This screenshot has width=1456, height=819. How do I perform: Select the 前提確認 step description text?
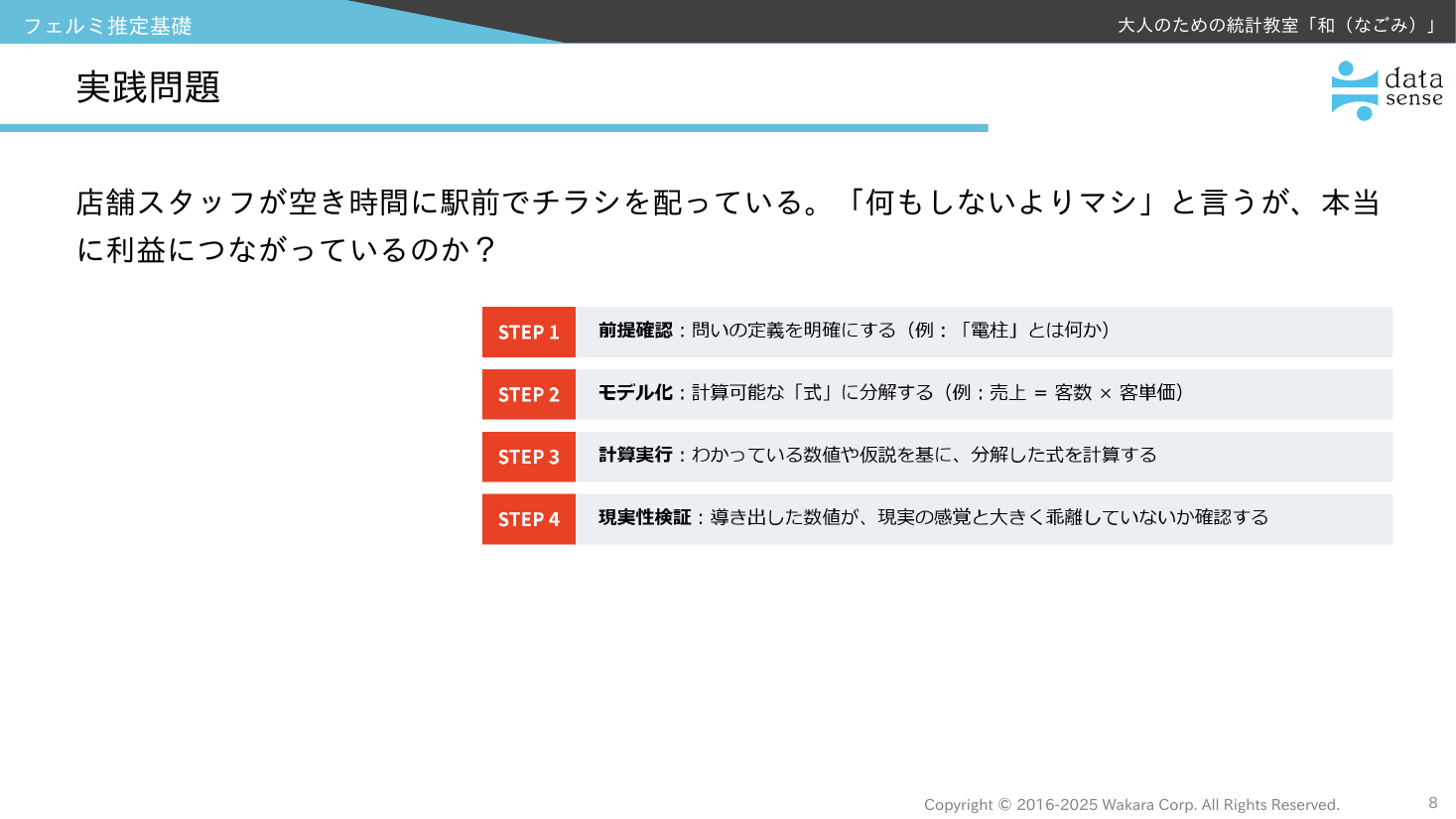854,331
